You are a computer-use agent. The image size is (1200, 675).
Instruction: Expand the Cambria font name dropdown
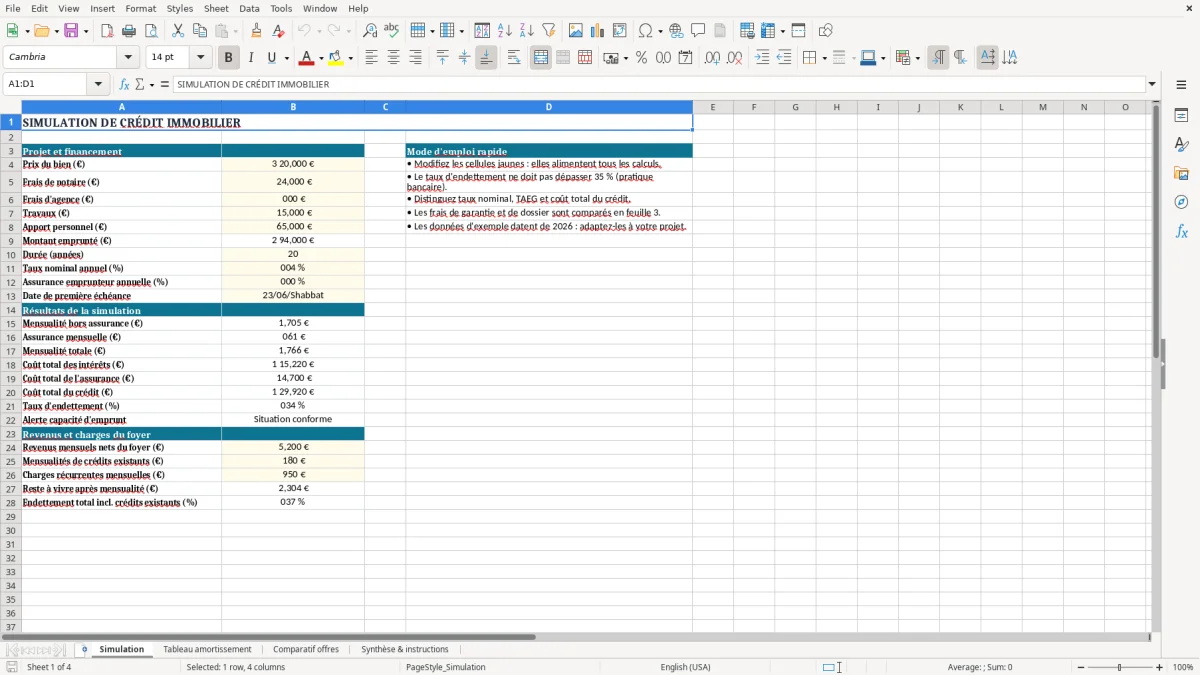pos(127,58)
